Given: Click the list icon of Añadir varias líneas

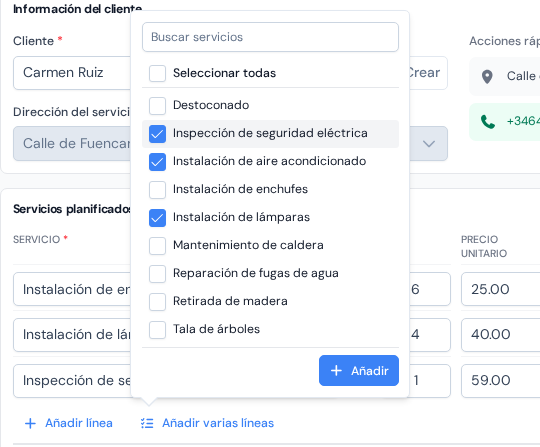Looking at the screenshot, I should pyautogui.click(x=147, y=423).
